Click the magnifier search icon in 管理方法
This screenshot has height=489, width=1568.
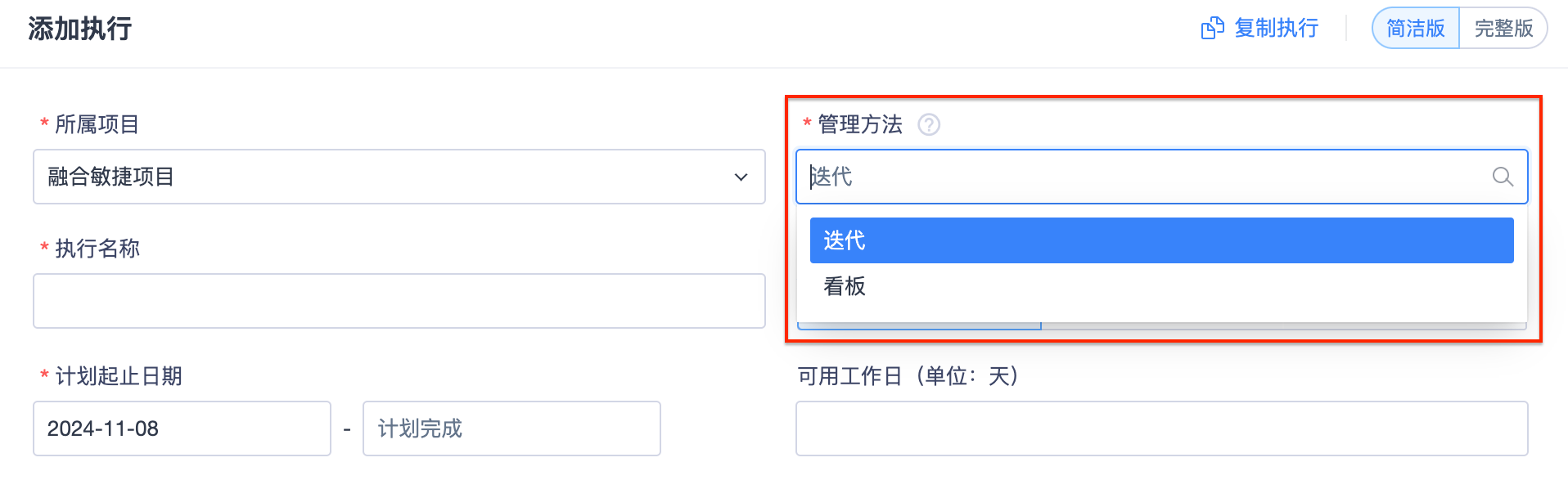1503,177
